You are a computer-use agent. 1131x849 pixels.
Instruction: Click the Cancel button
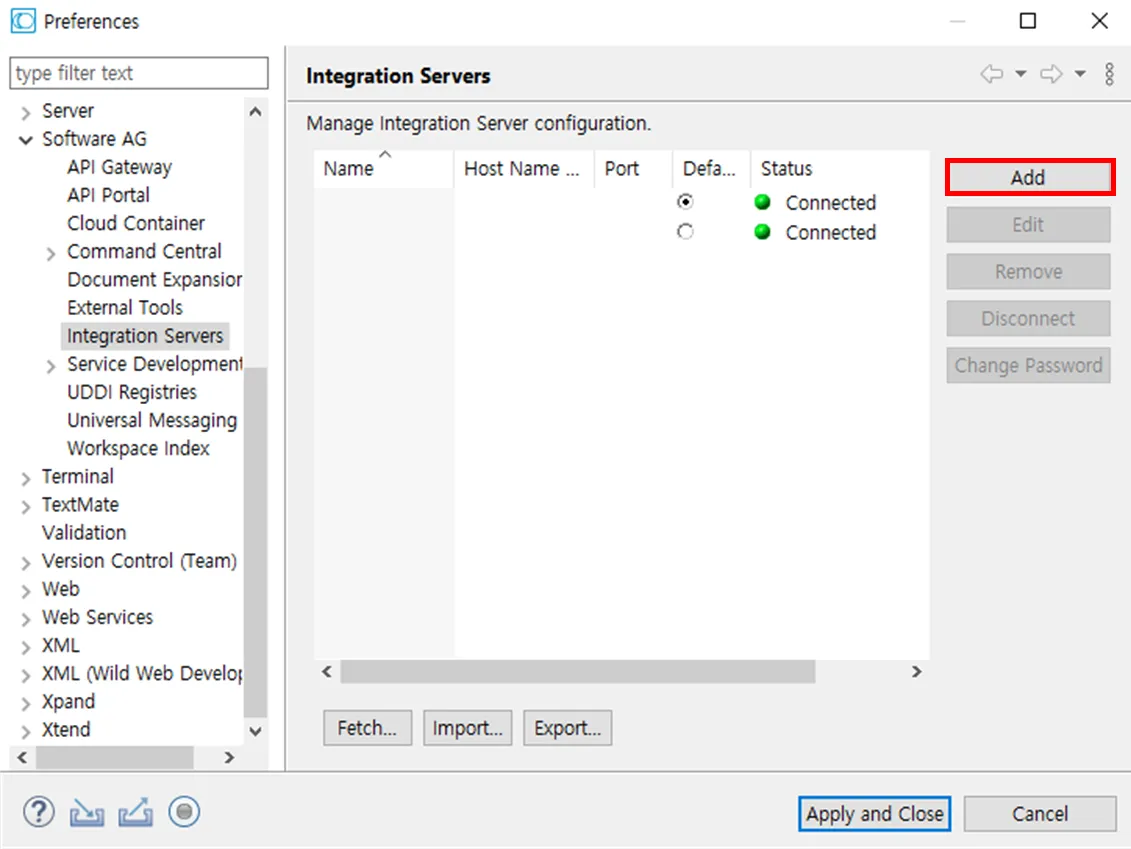pos(1039,814)
